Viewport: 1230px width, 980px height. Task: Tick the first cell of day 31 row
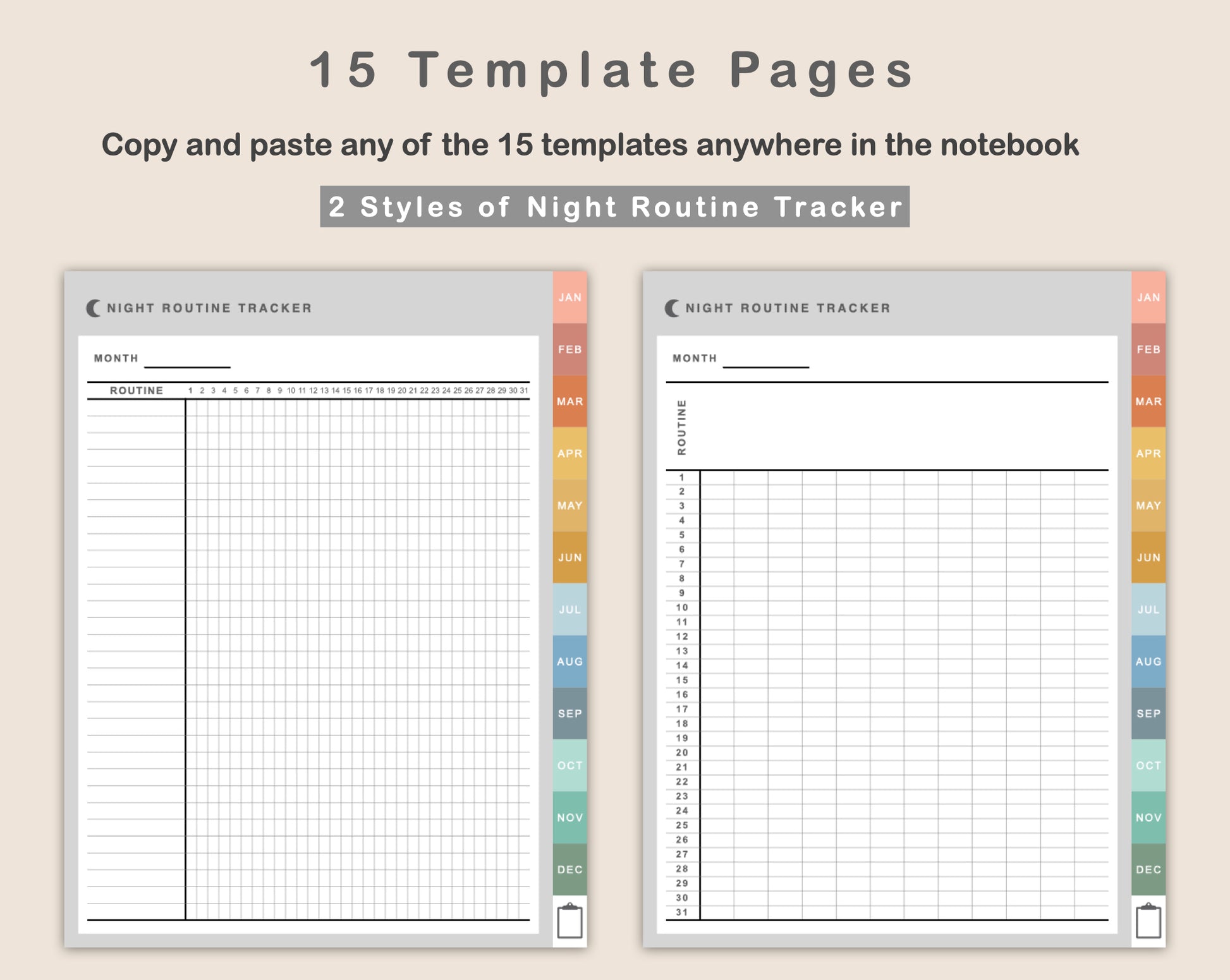(717, 912)
